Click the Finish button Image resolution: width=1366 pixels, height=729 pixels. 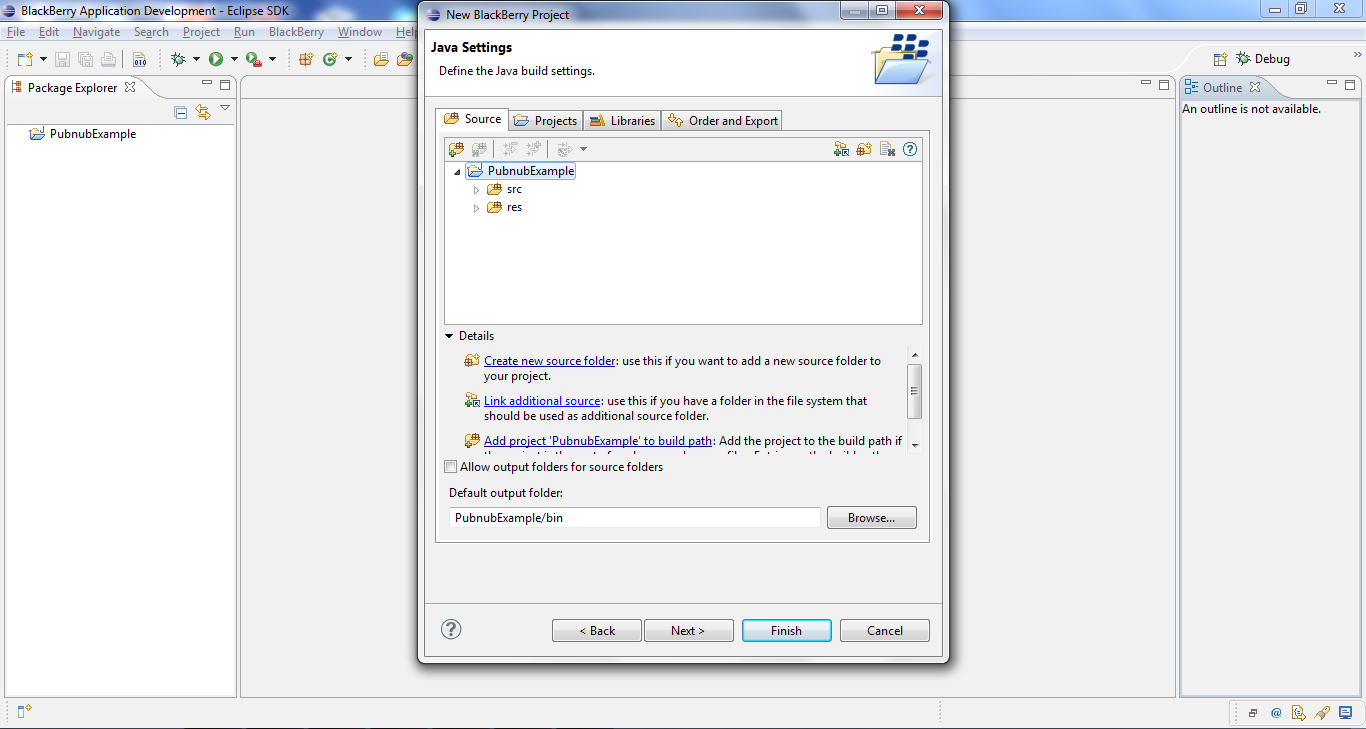point(786,630)
